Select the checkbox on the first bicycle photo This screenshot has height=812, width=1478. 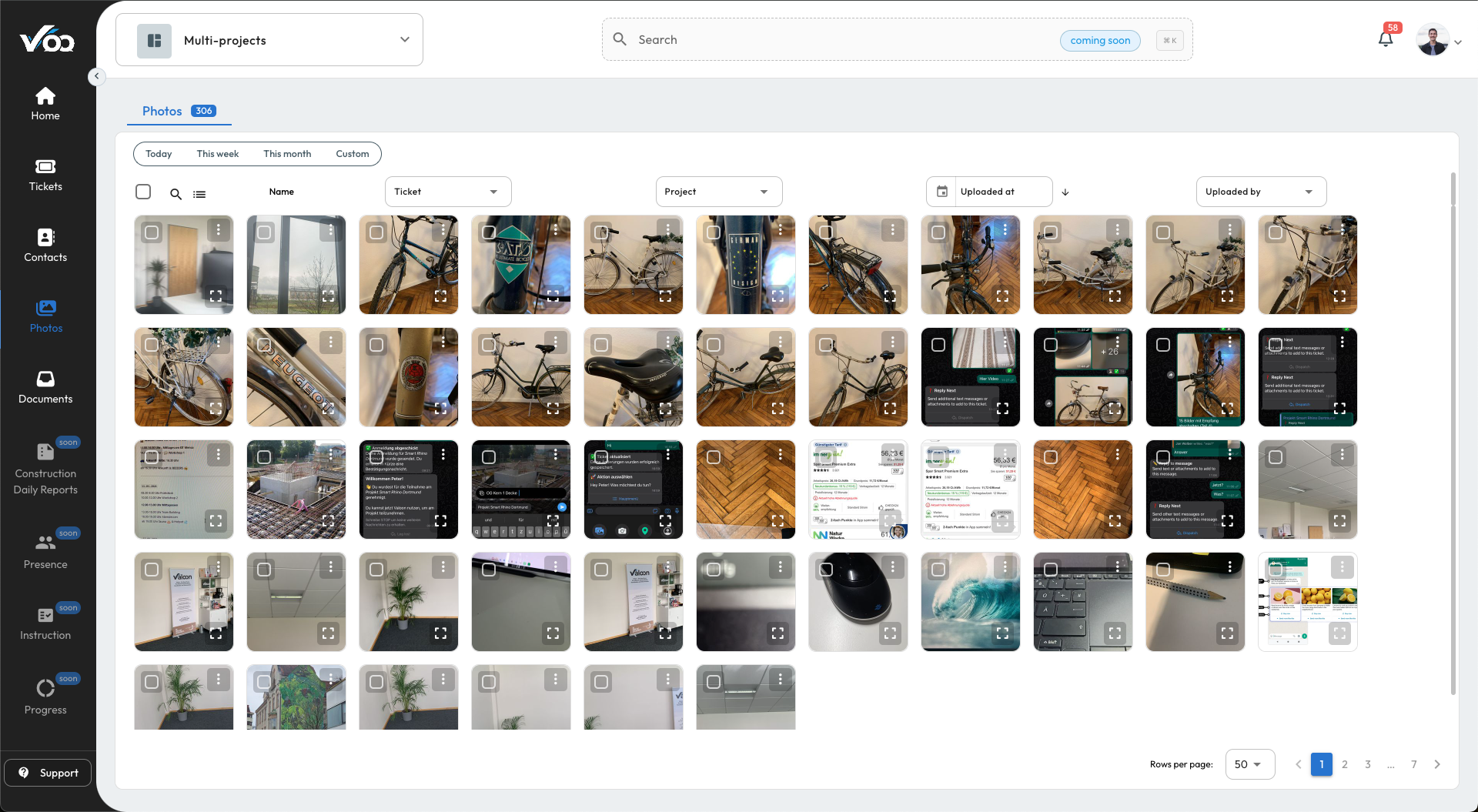tap(376, 231)
